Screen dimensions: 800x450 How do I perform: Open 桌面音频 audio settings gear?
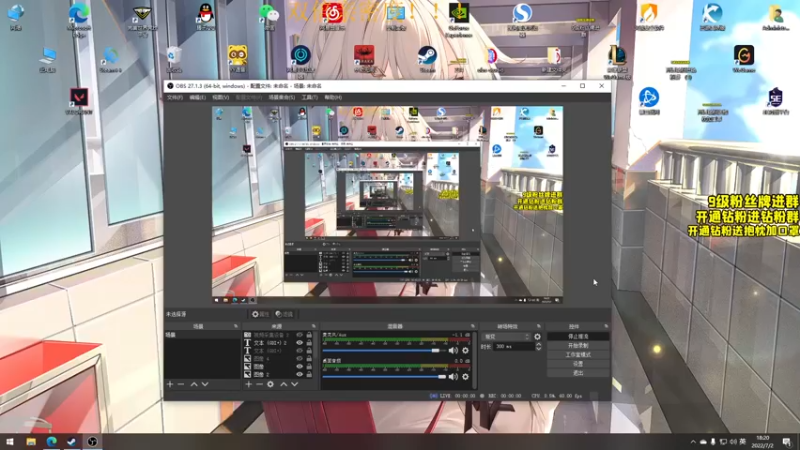coord(465,377)
